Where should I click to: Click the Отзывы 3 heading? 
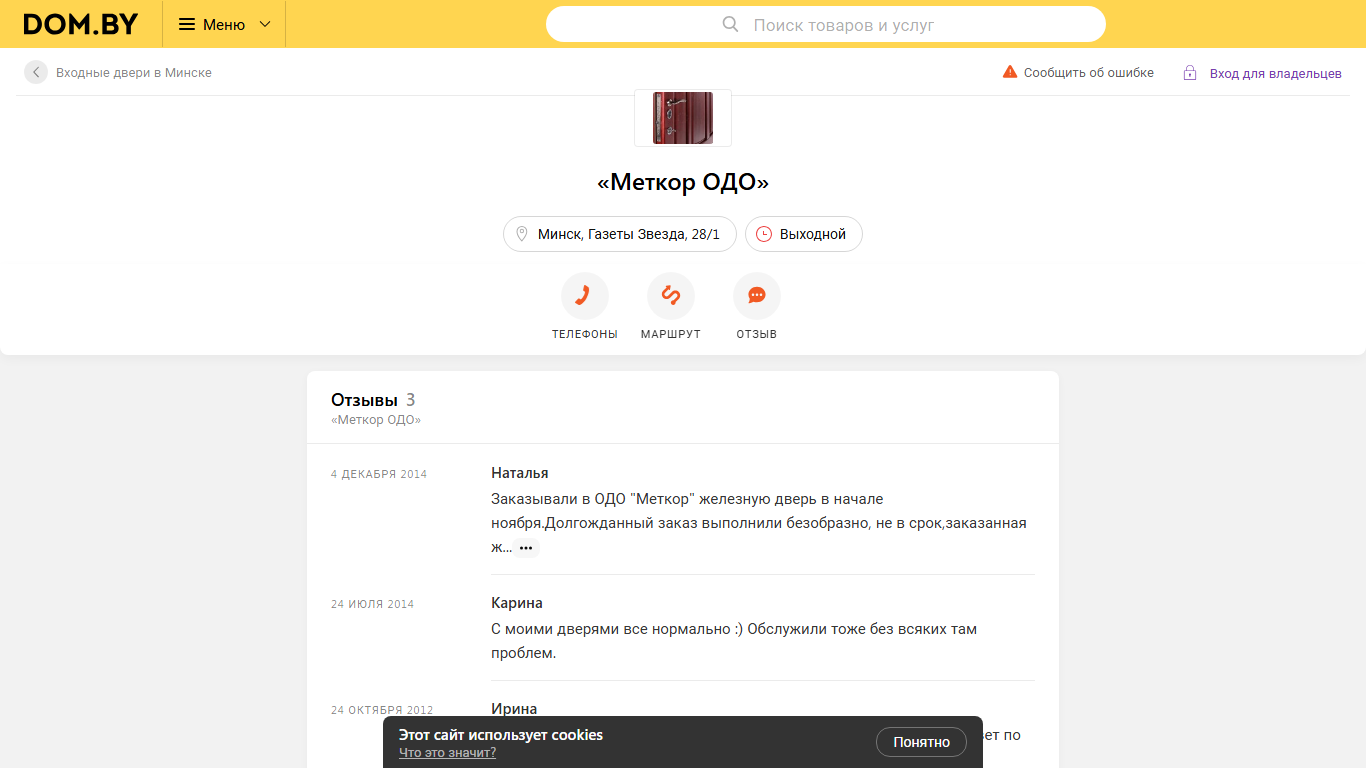pos(373,400)
